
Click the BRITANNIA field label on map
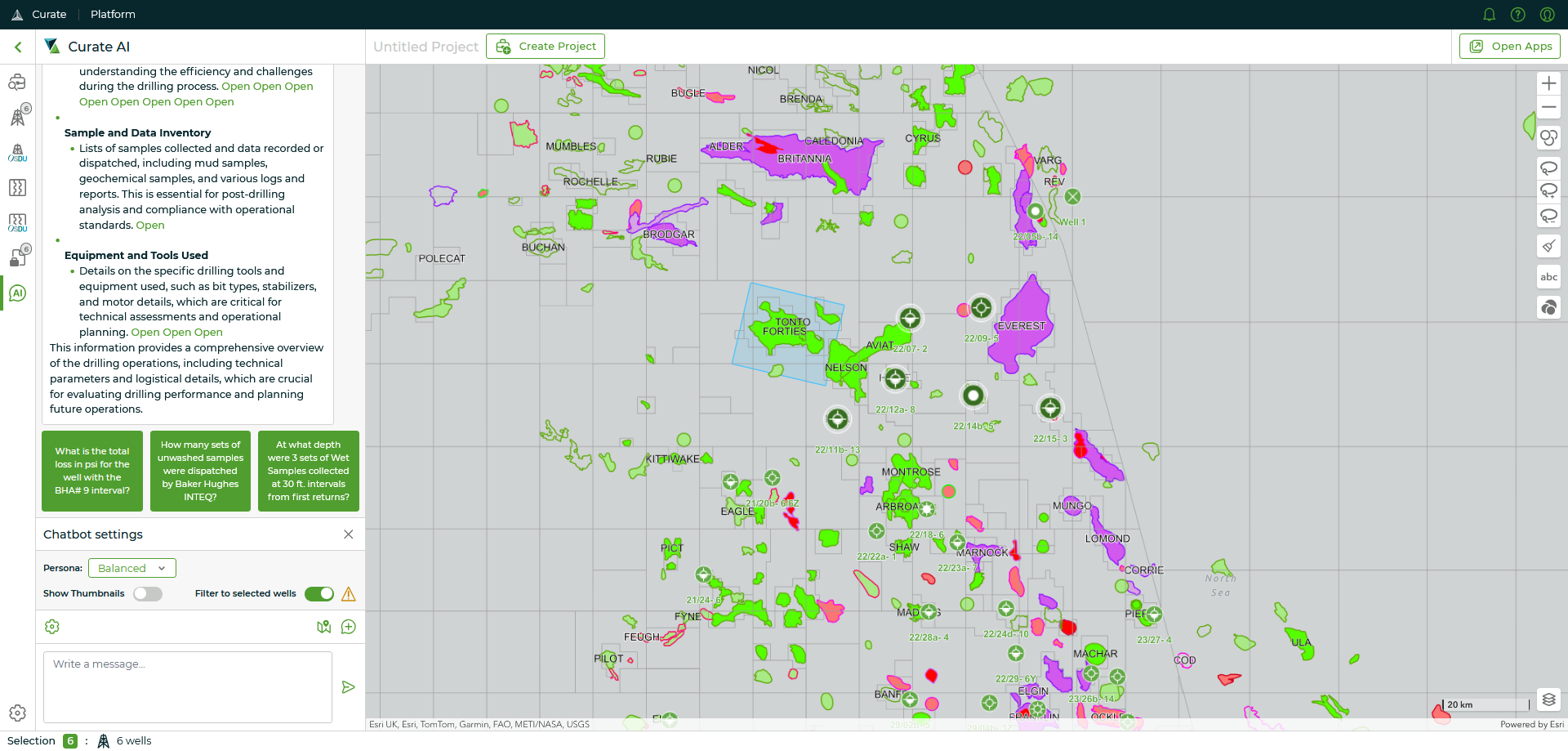pyautogui.click(x=804, y=159)
